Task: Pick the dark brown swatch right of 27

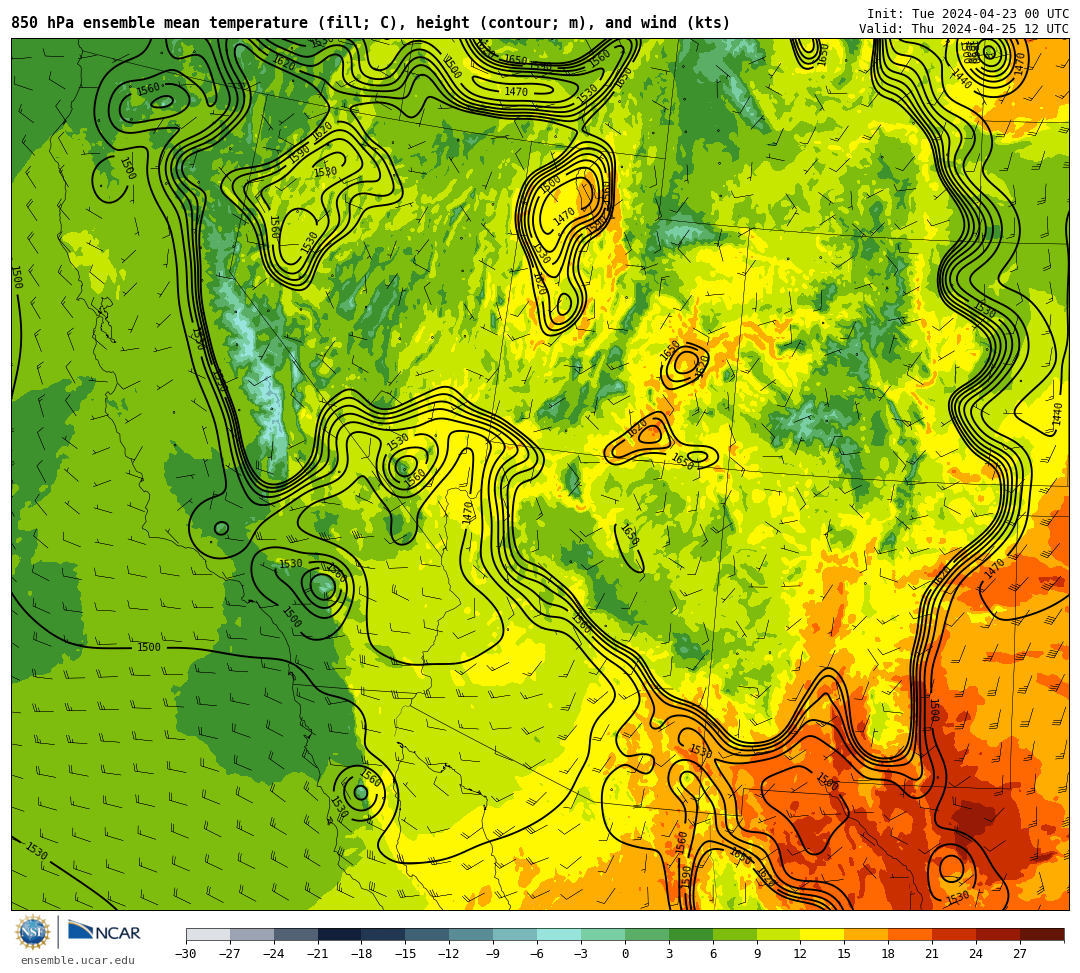Action: tap(1042, 934)
